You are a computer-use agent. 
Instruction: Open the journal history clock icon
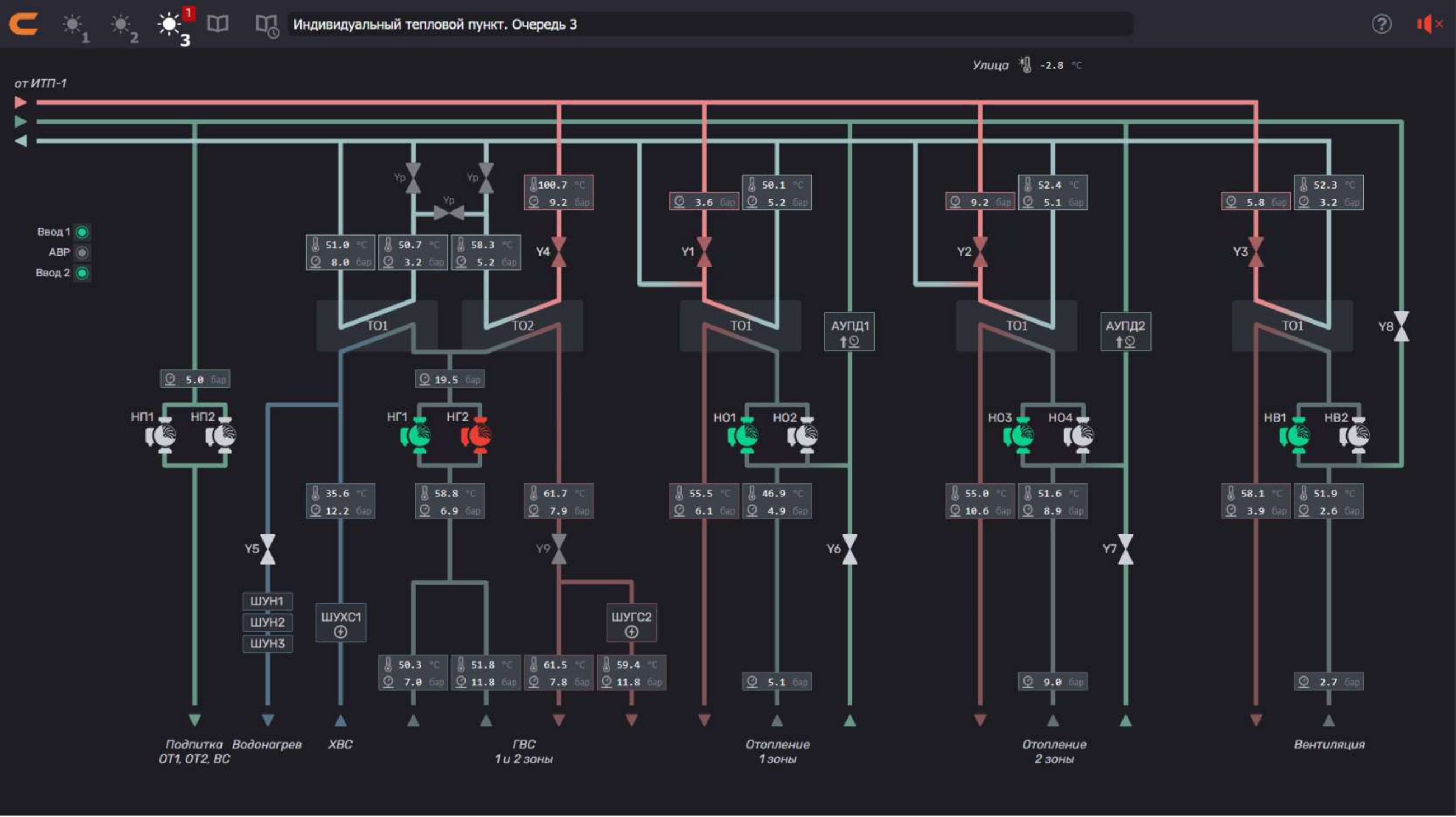pyautogui.click(x=266, y=25)
